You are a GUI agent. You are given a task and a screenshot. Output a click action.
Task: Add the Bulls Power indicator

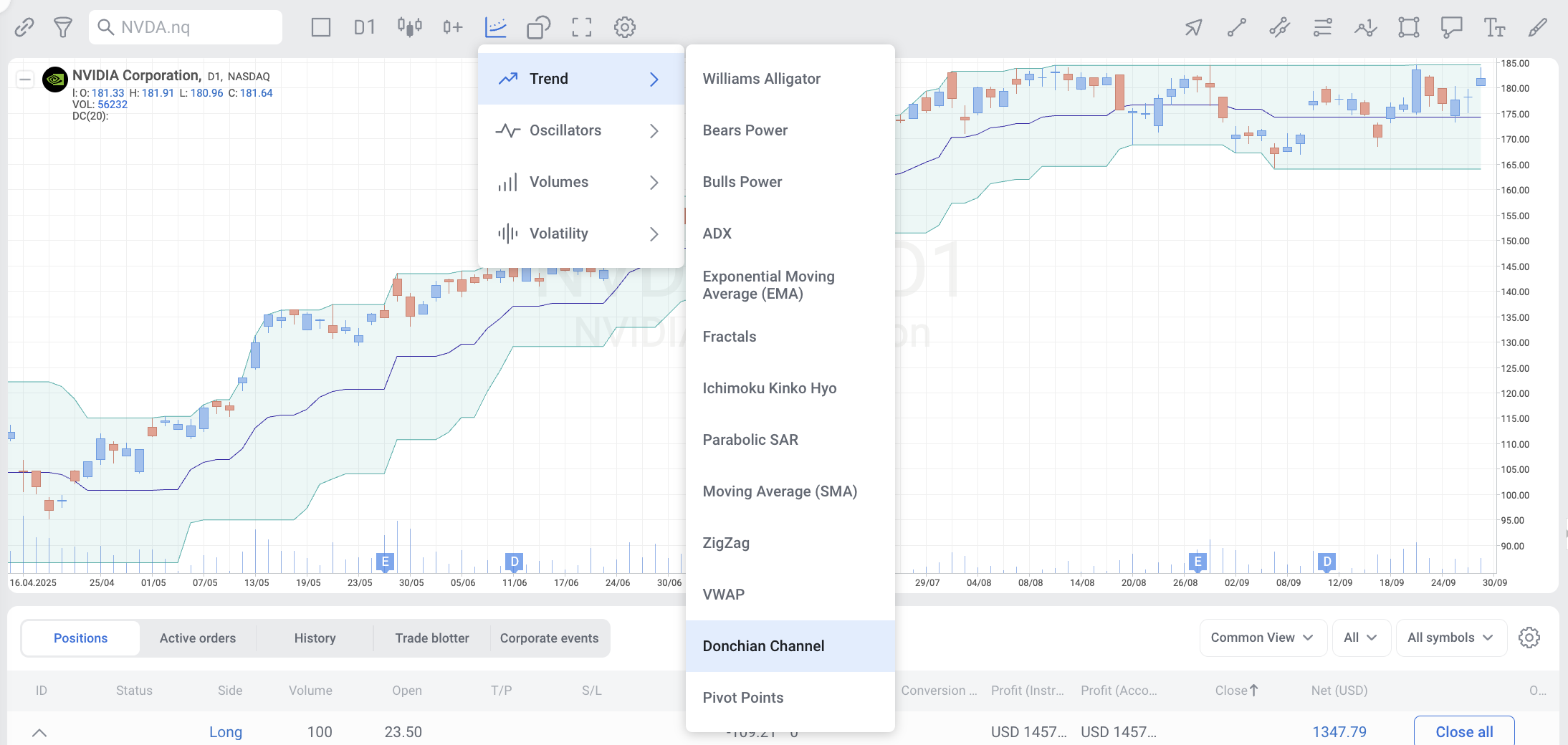tap(790, 182)
